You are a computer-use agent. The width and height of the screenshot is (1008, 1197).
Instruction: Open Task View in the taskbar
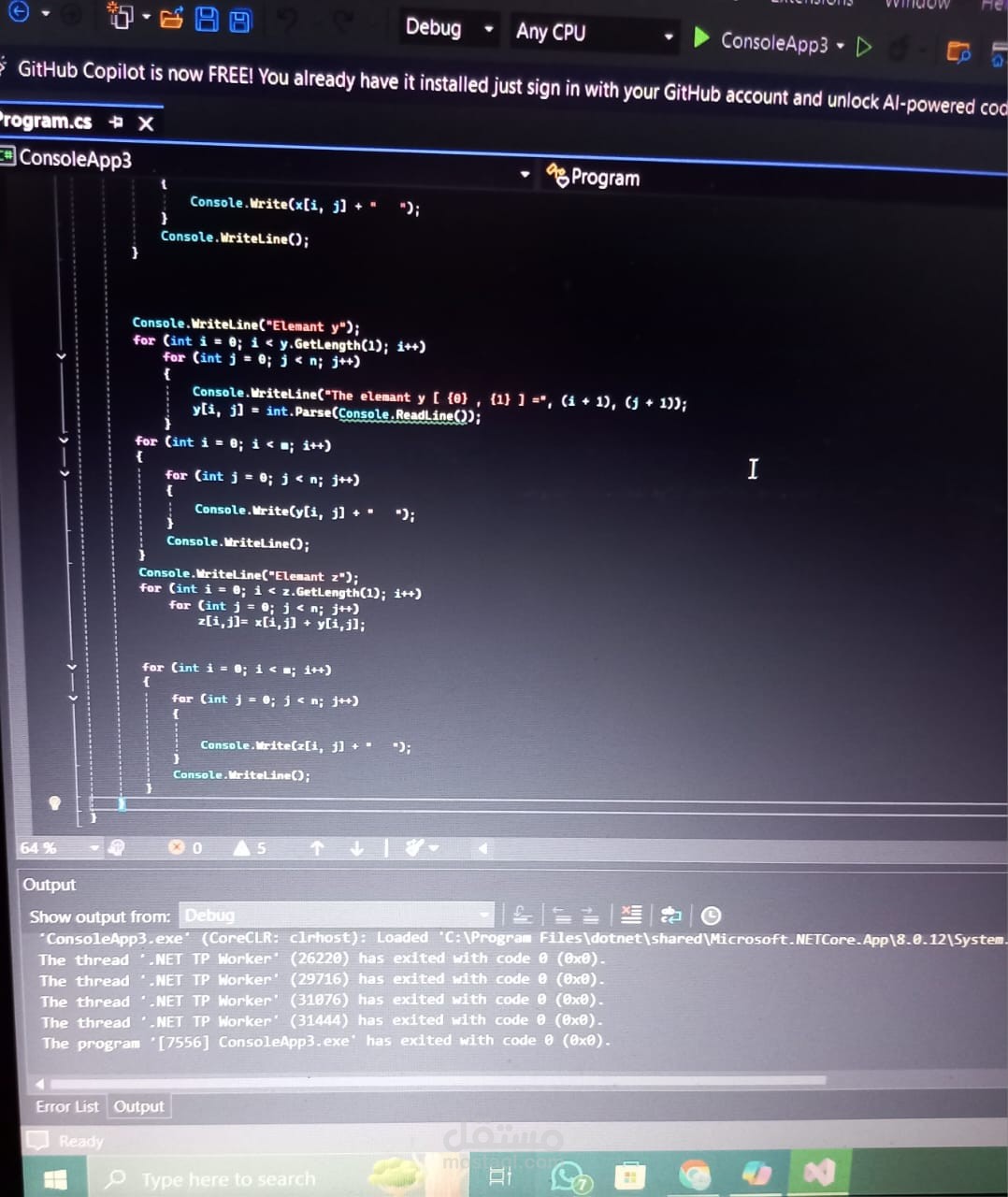pyautogui.click(x=501, y=1176)
